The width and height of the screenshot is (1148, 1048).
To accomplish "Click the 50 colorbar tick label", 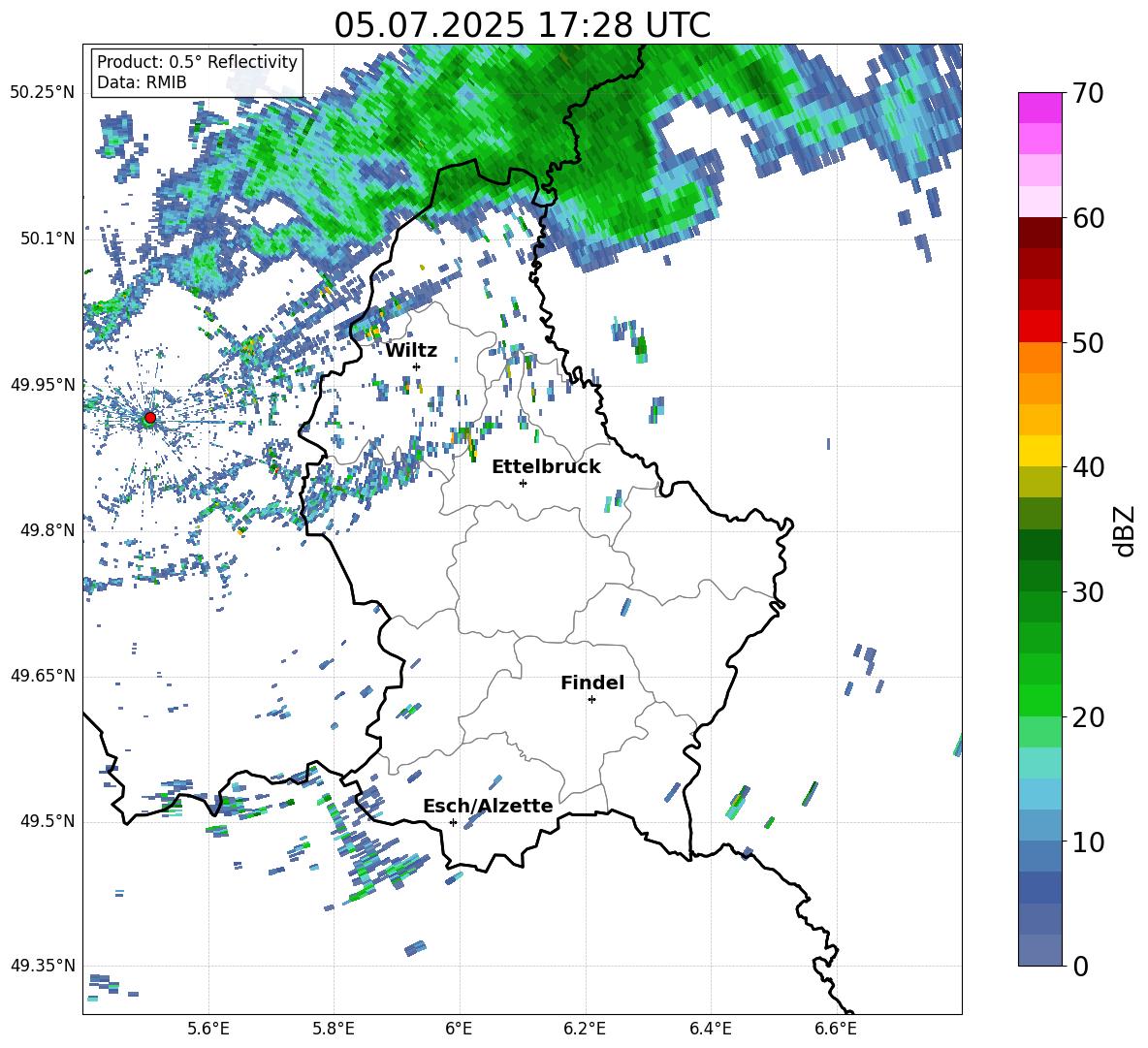I will 1088,342.
